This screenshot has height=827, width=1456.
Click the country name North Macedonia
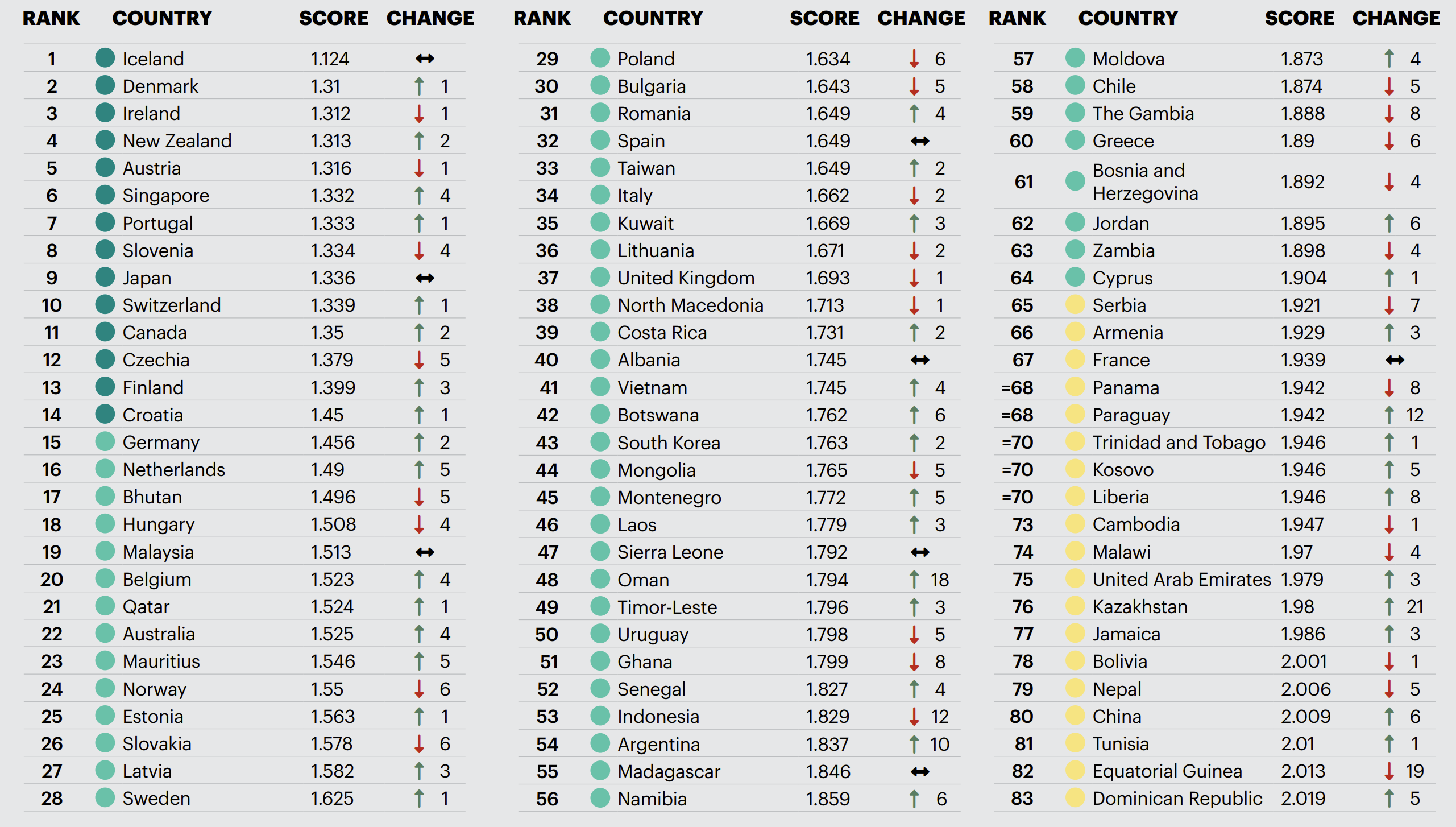point(691,305)
